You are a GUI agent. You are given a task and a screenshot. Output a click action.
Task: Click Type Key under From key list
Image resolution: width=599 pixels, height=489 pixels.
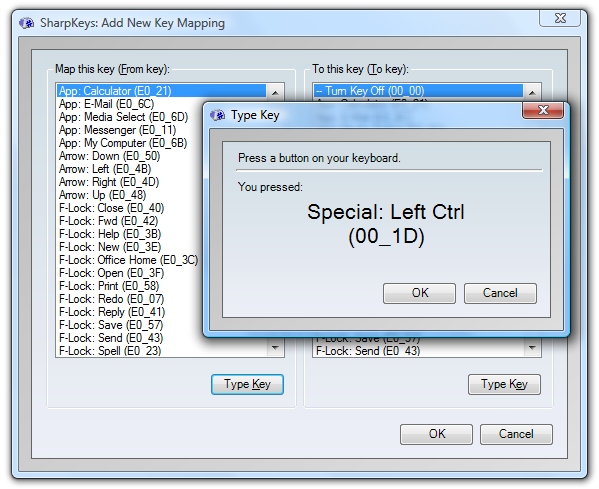tap(247, 384)
